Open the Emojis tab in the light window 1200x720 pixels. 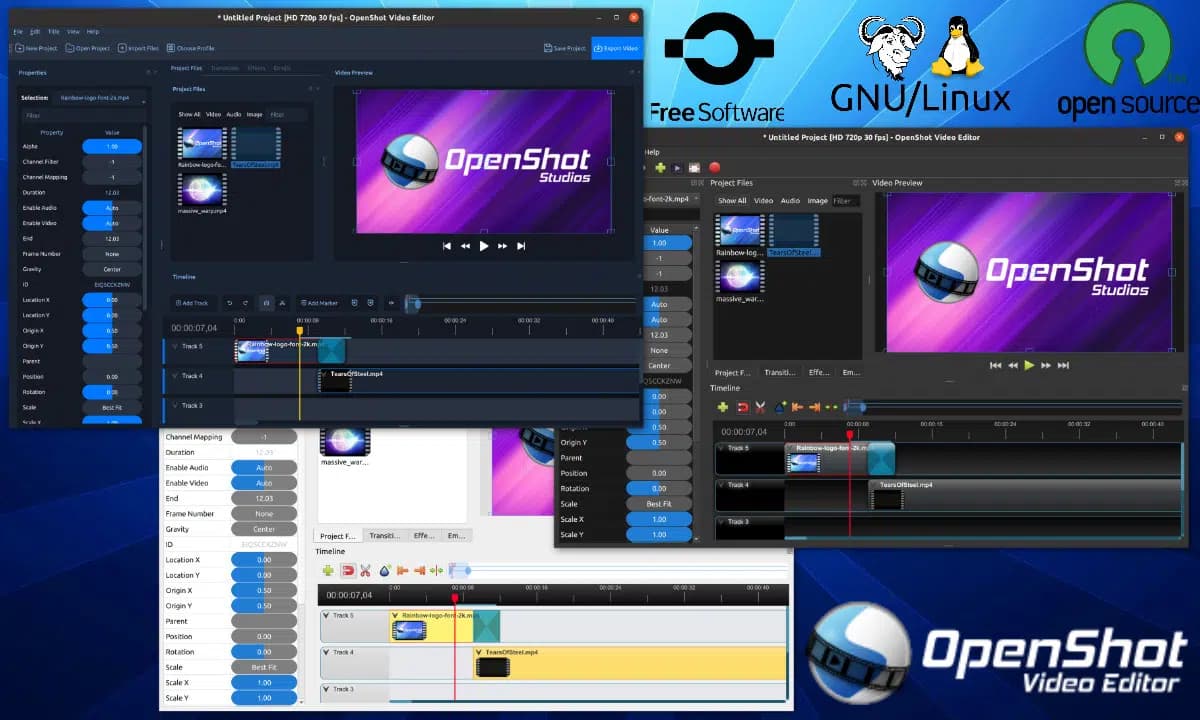(456, 536)
